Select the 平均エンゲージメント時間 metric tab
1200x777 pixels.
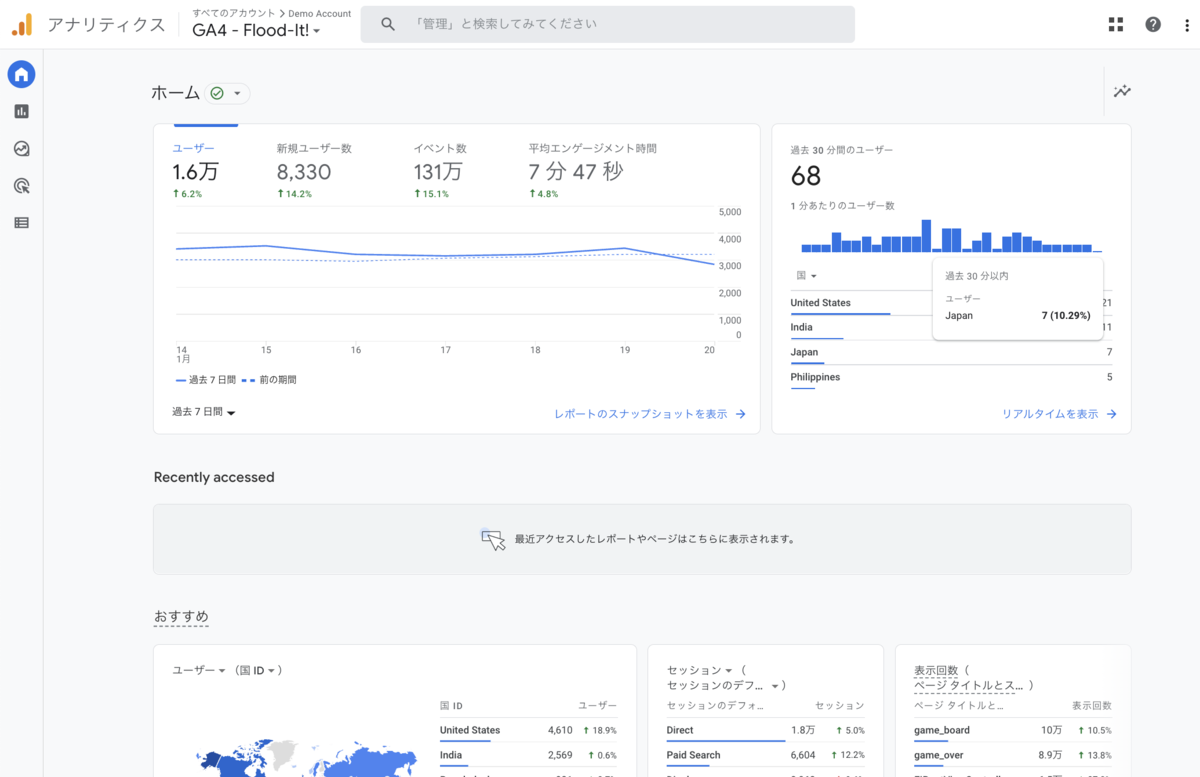coord(593,170)
